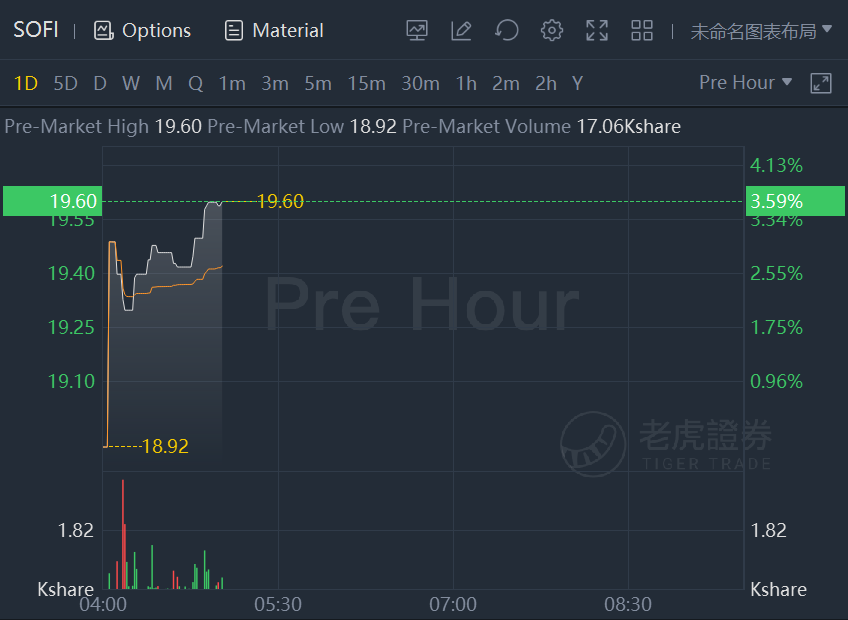
Task: Select the 1D timeframe
Action: (25, 83)
